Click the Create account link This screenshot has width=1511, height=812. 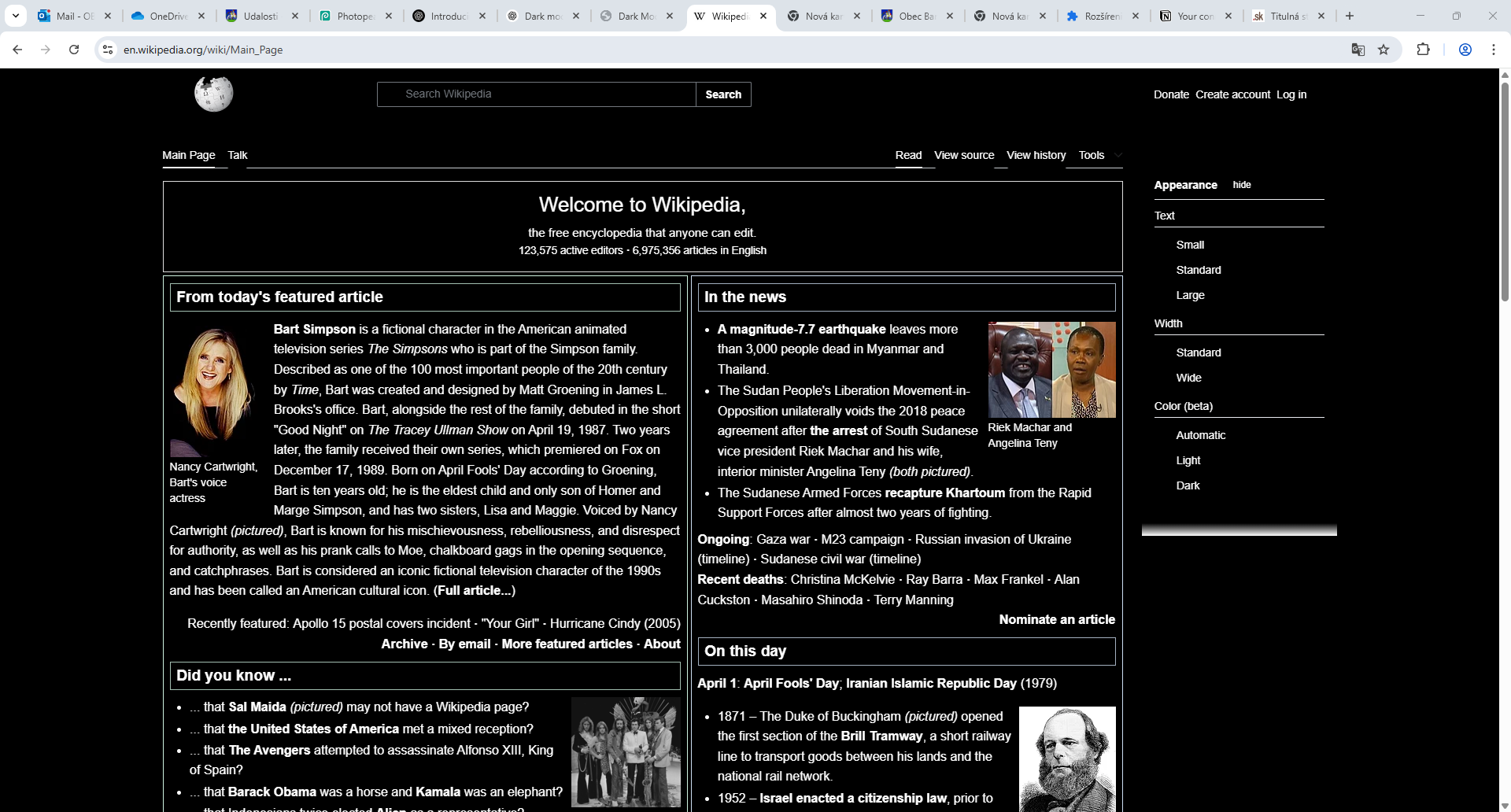[x=1232, y=94]
